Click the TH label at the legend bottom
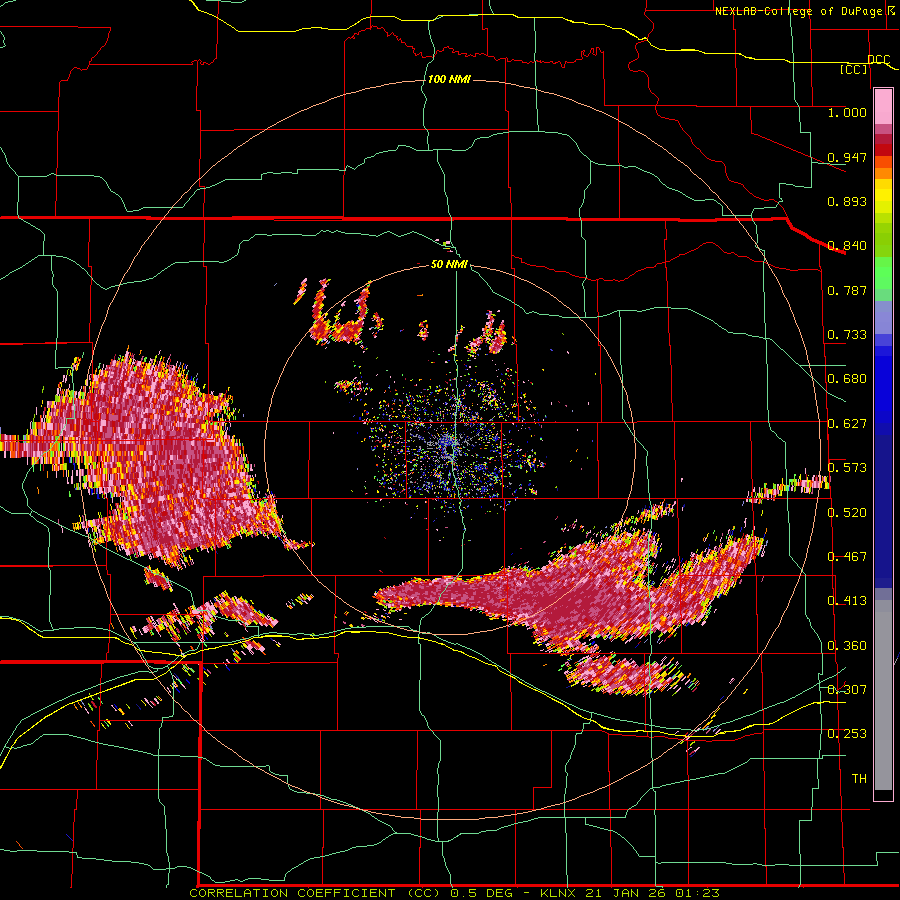900x900 pixels. pyautogui.click(x=859, y=779)
